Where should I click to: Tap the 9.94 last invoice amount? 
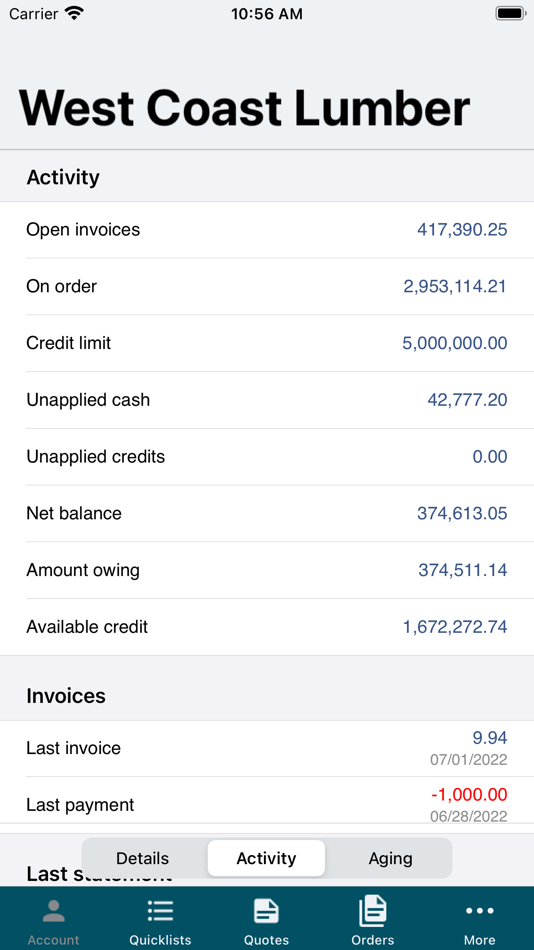coord(490,737)
